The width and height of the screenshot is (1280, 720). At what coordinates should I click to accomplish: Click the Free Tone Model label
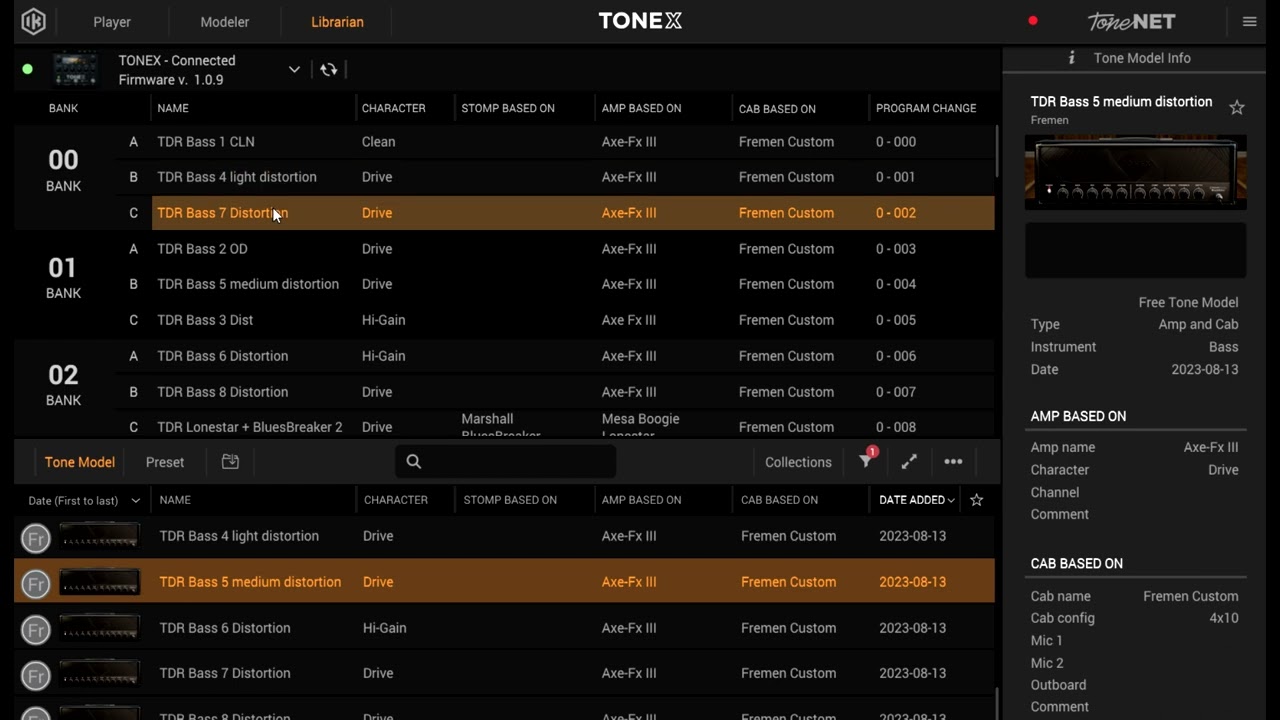pos(1188,302)
